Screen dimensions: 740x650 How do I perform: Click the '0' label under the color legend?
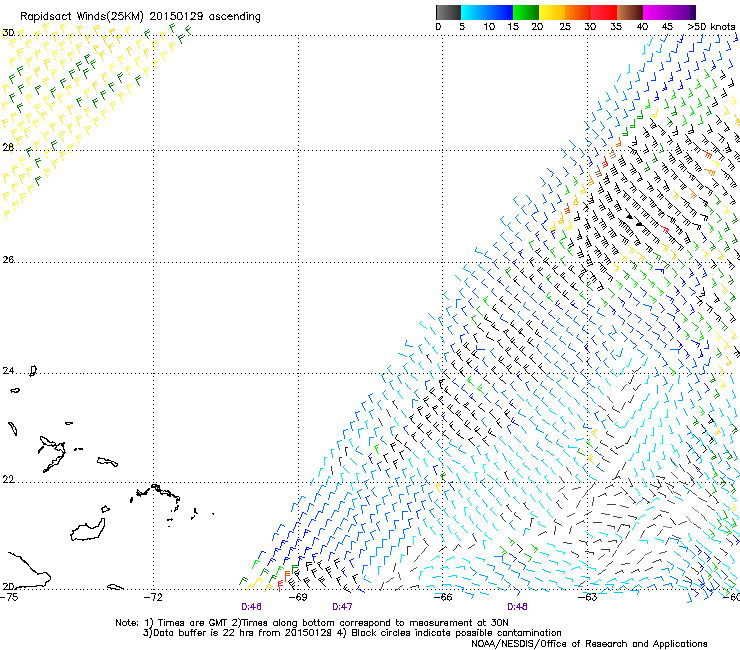click(438, 27)
